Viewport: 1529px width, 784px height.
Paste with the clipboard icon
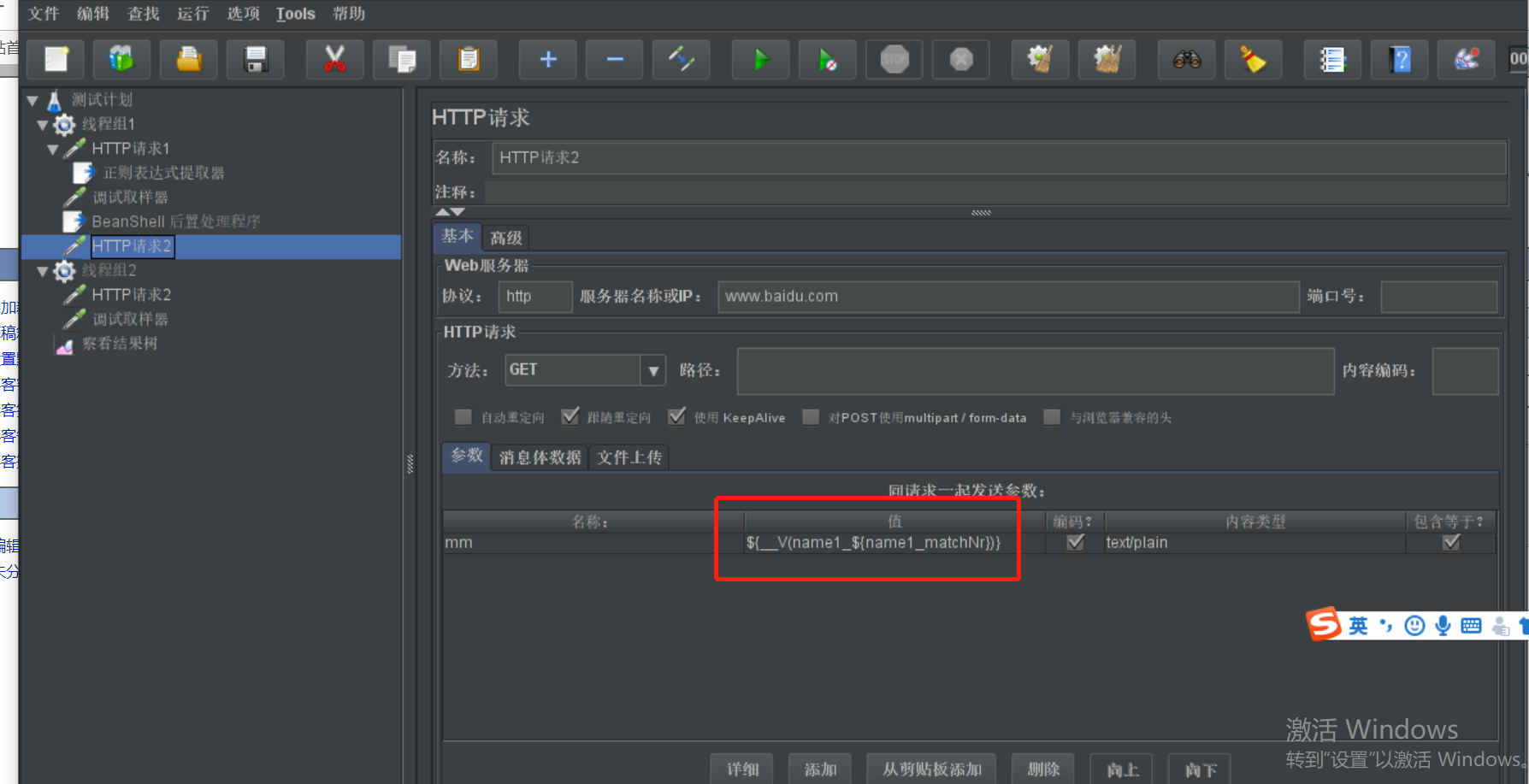pyautogui.click(x=469, y=59)
